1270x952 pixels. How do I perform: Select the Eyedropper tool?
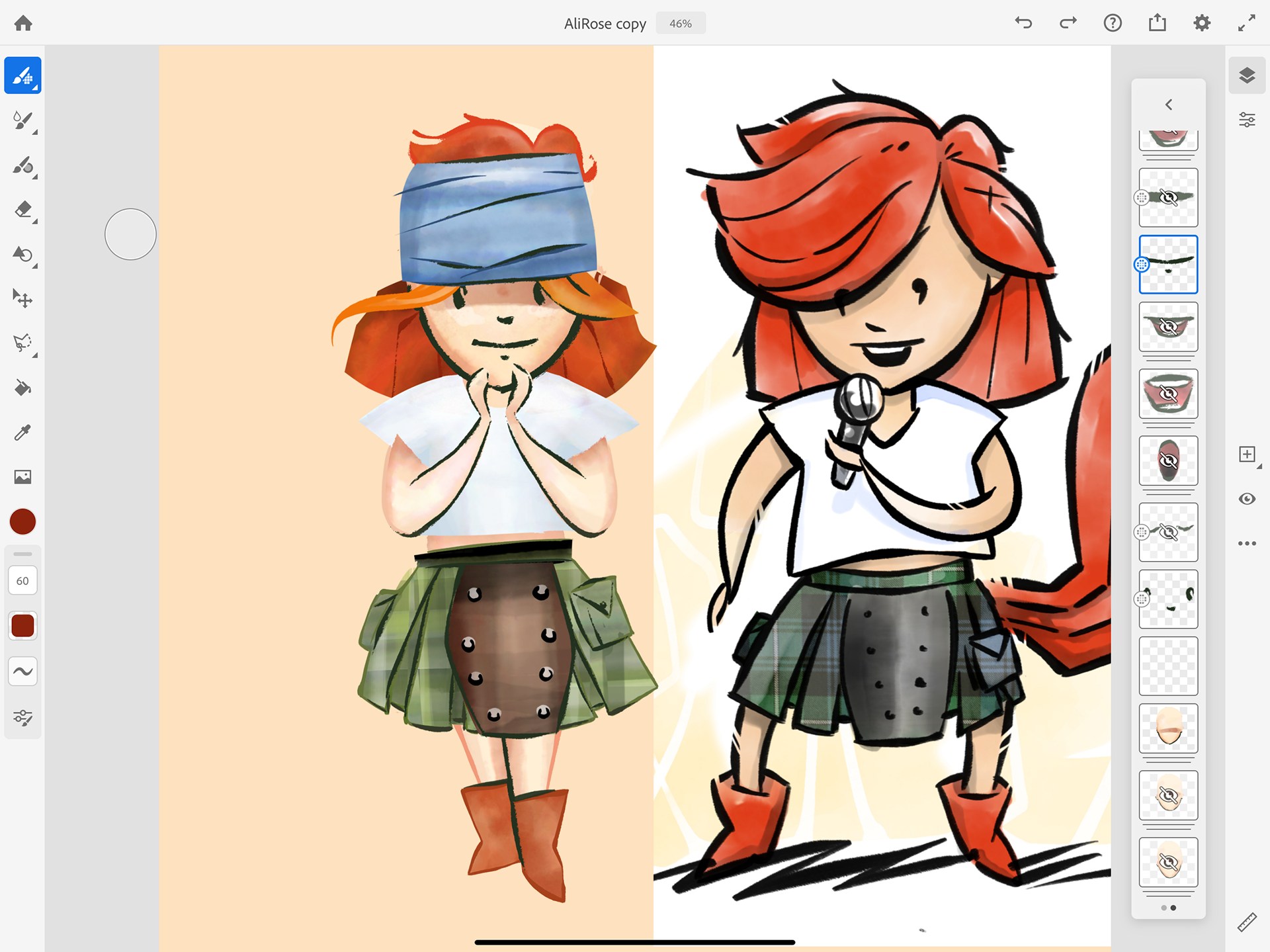(x=22, y=433)
